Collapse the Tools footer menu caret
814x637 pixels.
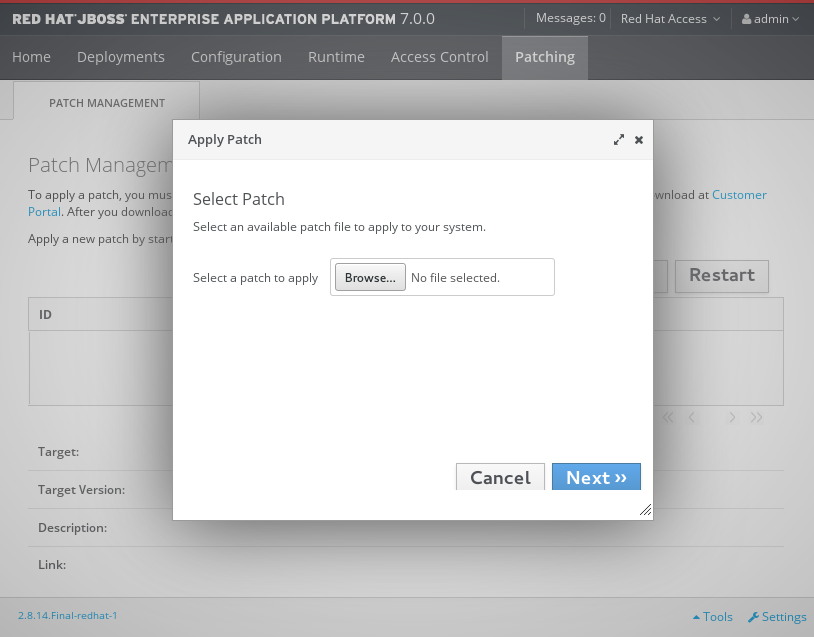pos(699,616)
